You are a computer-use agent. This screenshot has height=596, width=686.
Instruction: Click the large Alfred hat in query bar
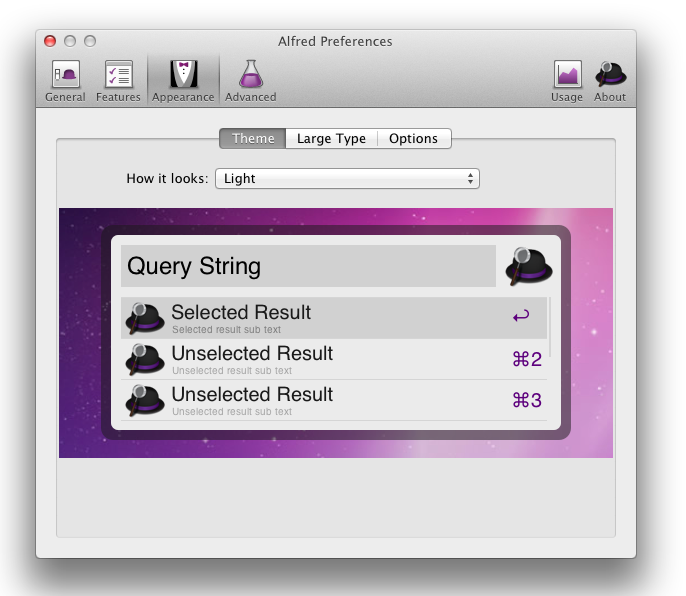pyautogui.click(x=528, y=266)
